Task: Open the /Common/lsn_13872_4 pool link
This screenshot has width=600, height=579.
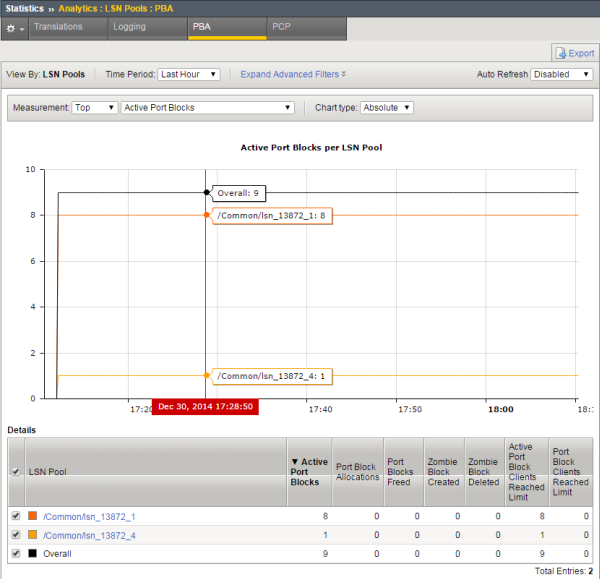Action: 89,535
